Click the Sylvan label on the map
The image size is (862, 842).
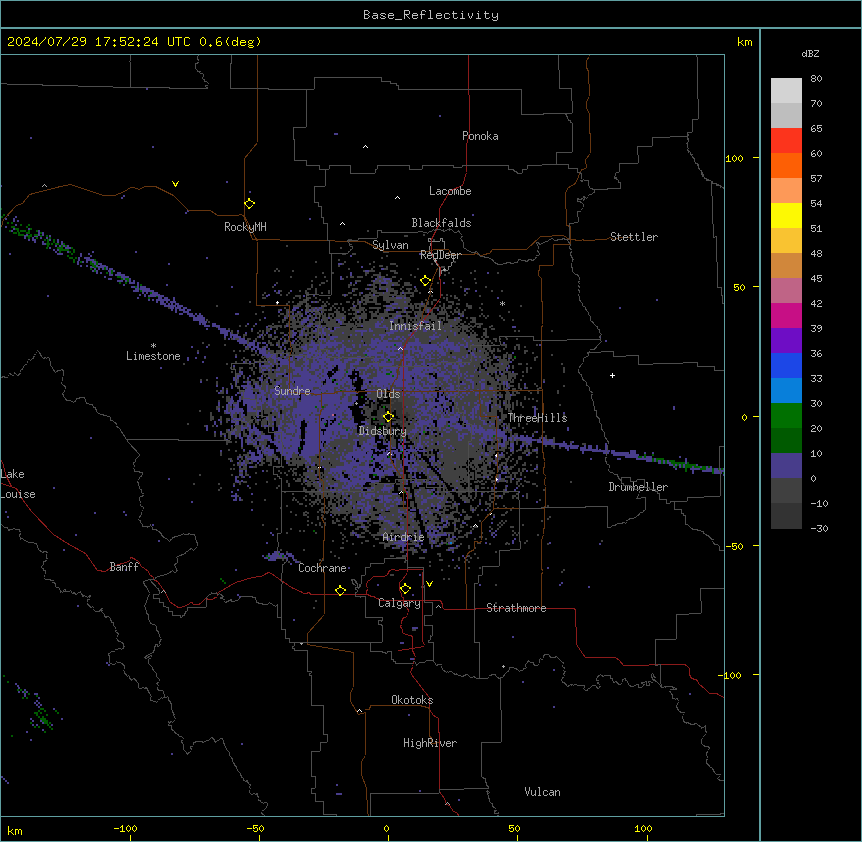390,245
